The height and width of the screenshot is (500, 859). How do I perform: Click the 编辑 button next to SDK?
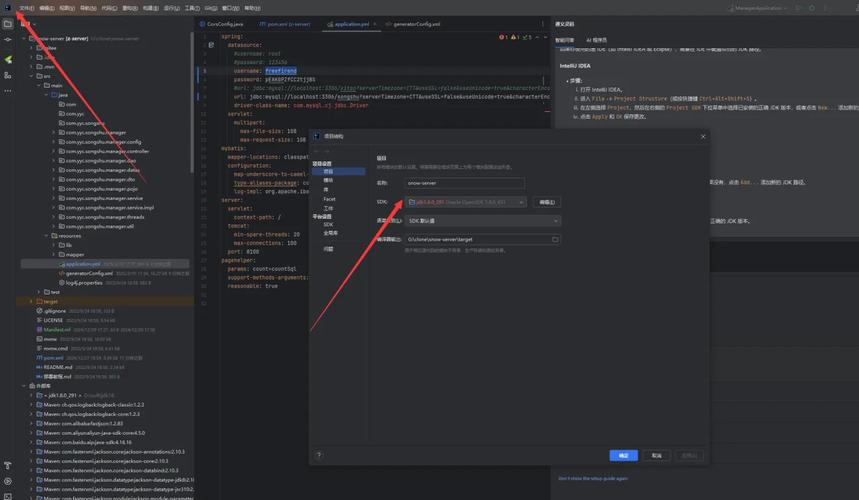click(x=548, y=202)
